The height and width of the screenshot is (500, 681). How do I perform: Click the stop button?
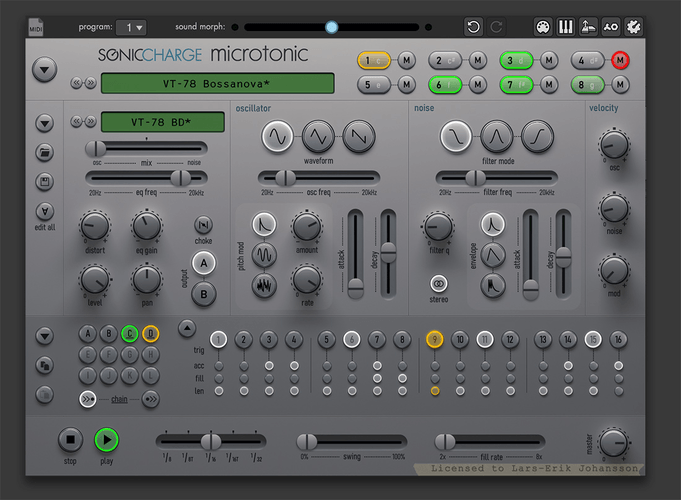[x=70, y=440]
